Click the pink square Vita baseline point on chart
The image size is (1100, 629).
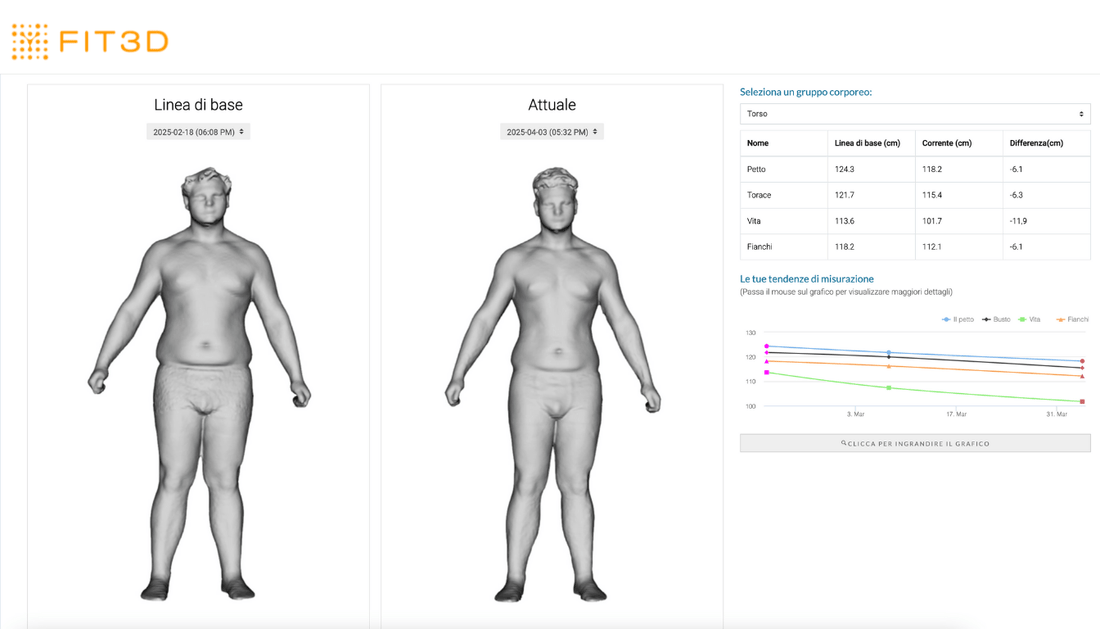(767, 372)
